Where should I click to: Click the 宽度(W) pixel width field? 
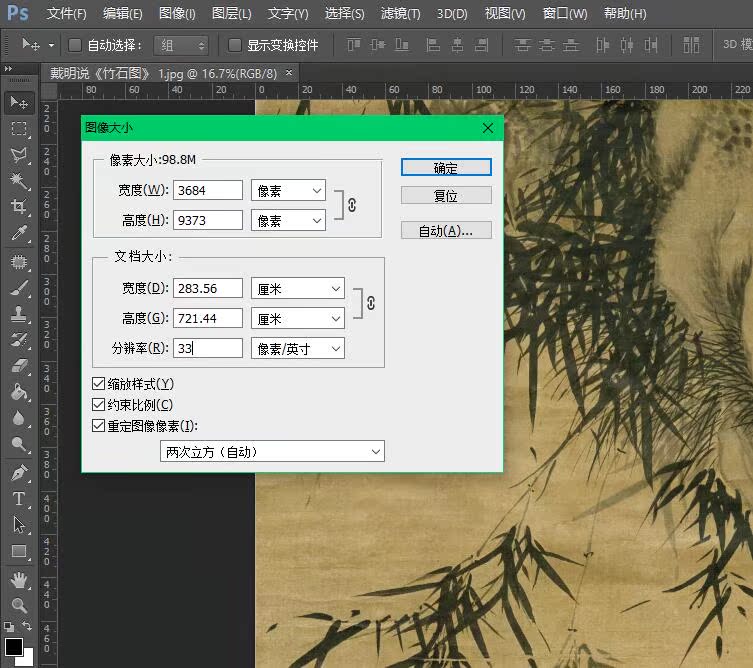[208, 190]
